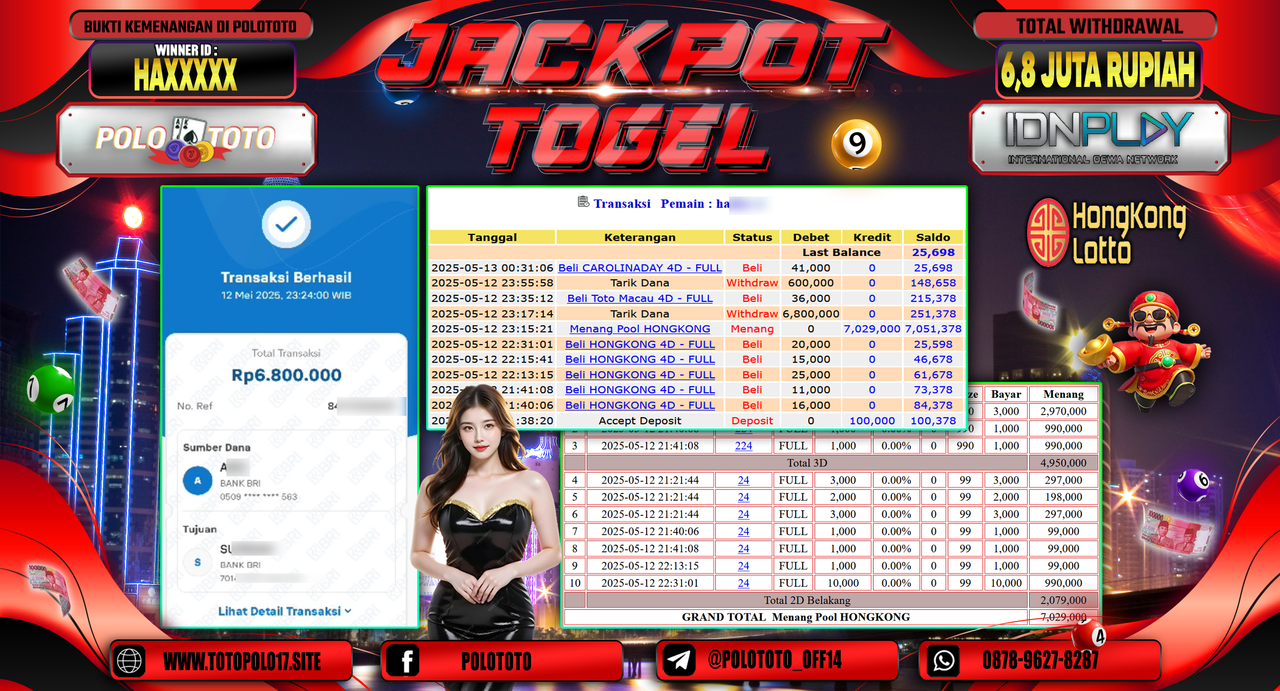Click the Total 2D Belakang row
1280x691 pixels.
[x=831, y=599]
